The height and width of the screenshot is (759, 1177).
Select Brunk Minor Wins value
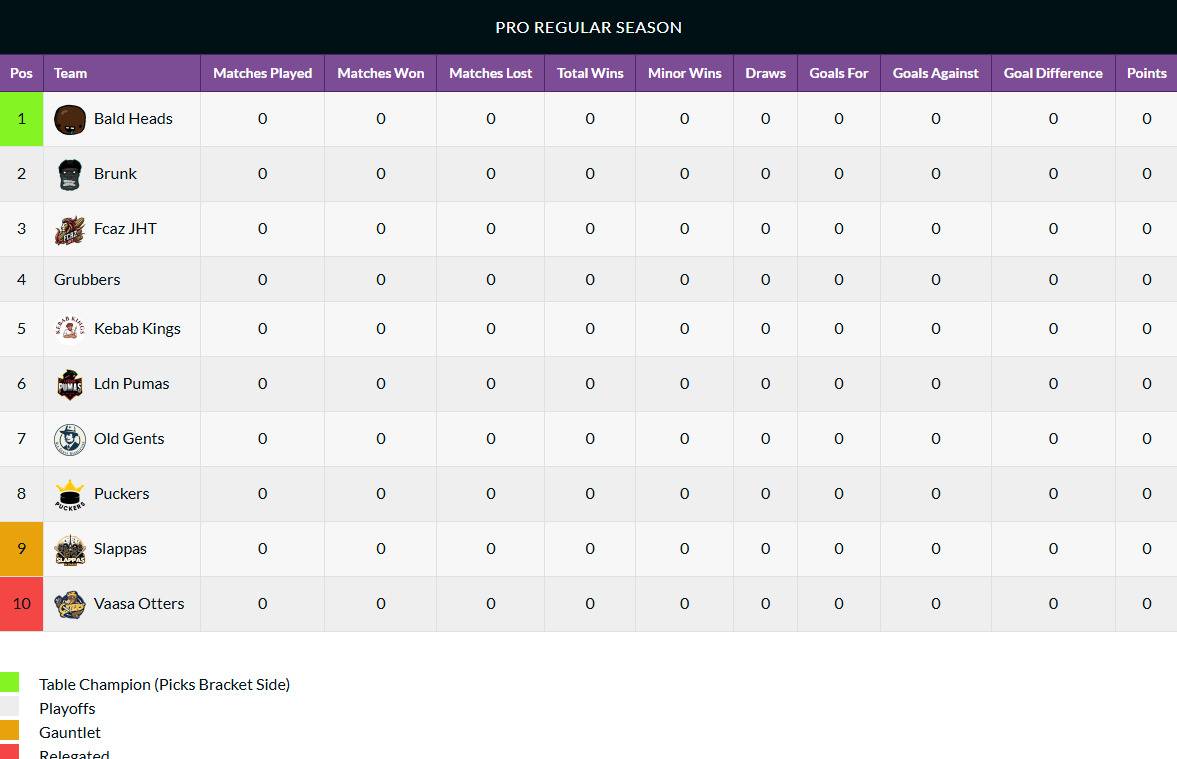pyautogui.click(x=685, y=173)
